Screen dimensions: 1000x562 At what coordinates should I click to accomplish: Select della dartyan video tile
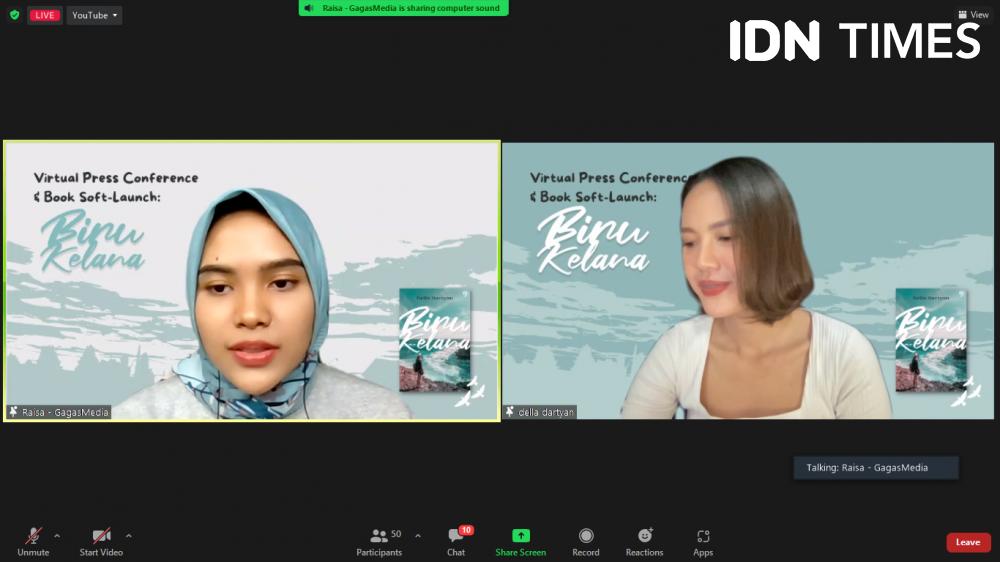point(748,281)
